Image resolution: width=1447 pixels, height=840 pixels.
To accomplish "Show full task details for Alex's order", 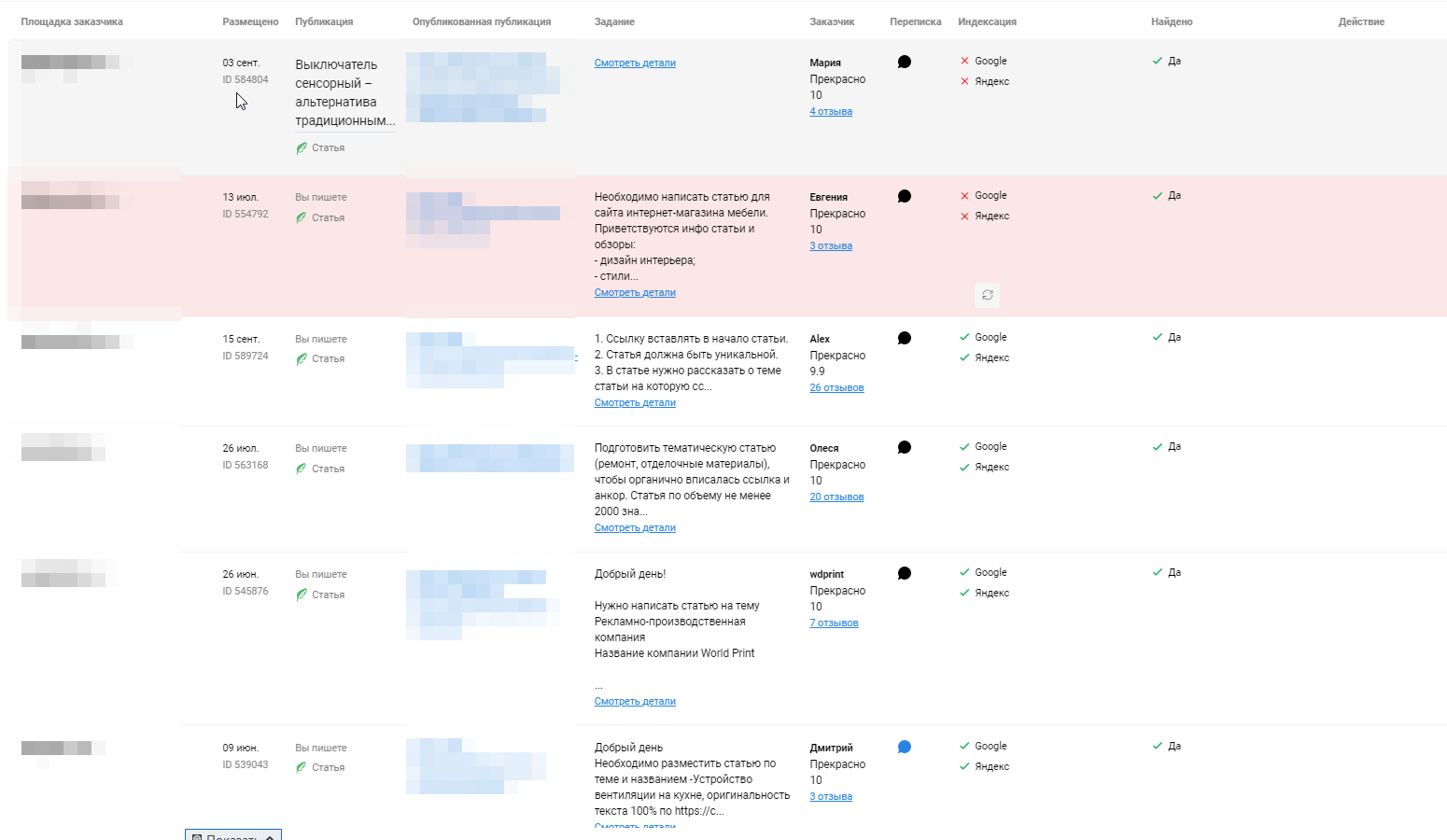I will (635, 403).
